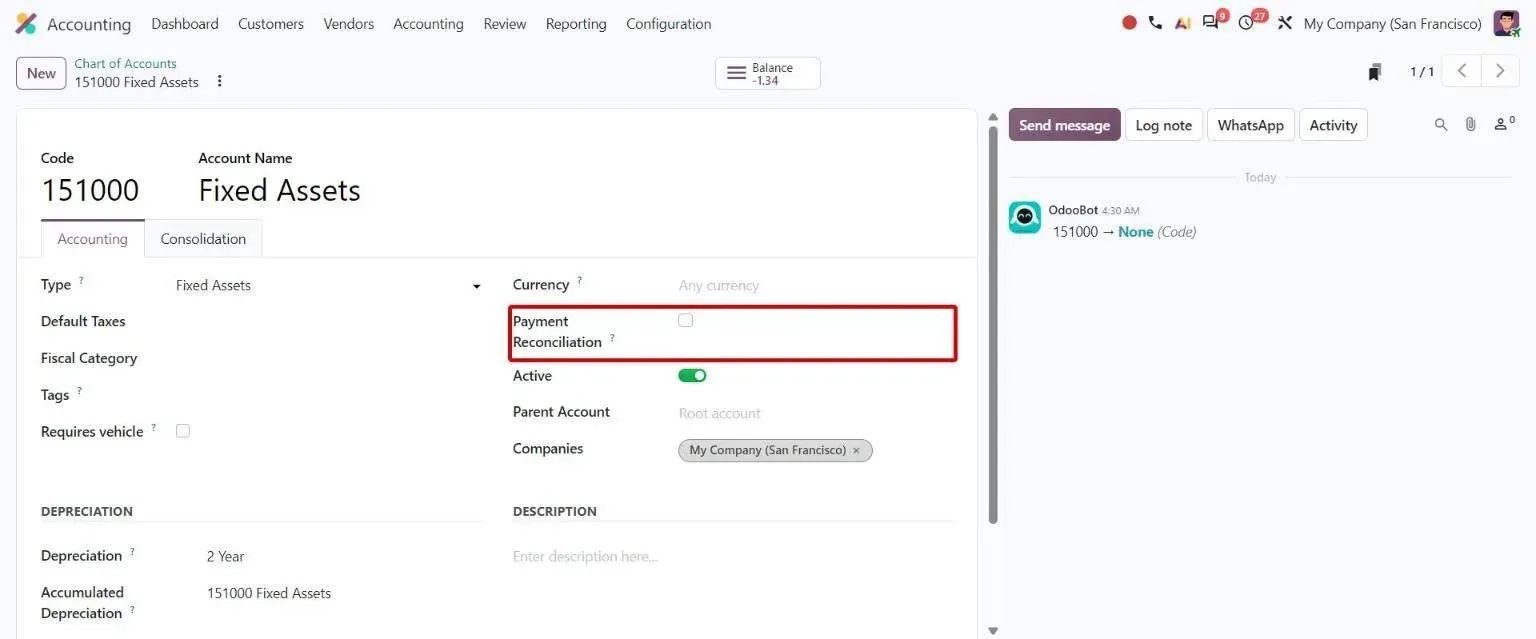Open the activities clock icon
The height and width of the screenshot is (639, 1536).
pyautogui.click(x=1246, y=23)
